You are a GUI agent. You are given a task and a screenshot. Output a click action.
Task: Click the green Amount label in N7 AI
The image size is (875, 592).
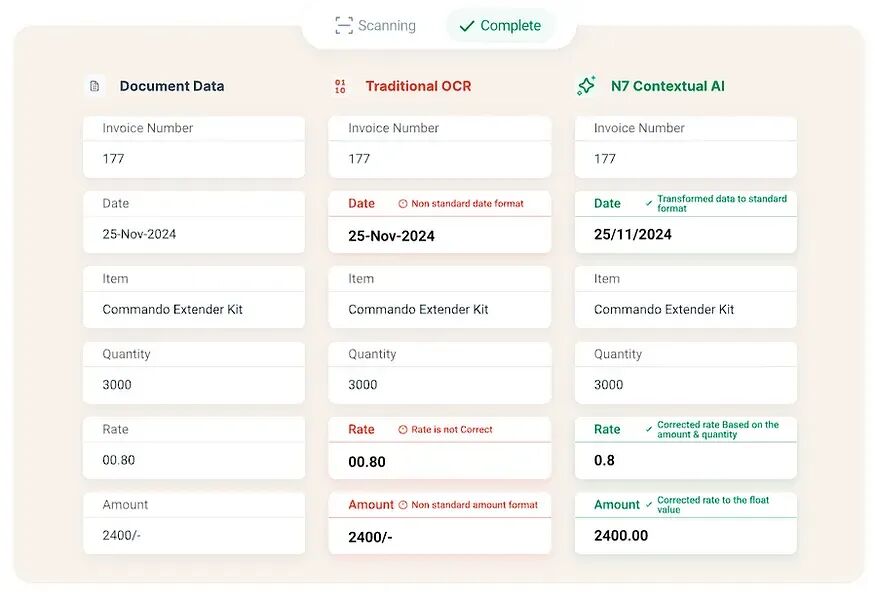(x=617, y=505)
